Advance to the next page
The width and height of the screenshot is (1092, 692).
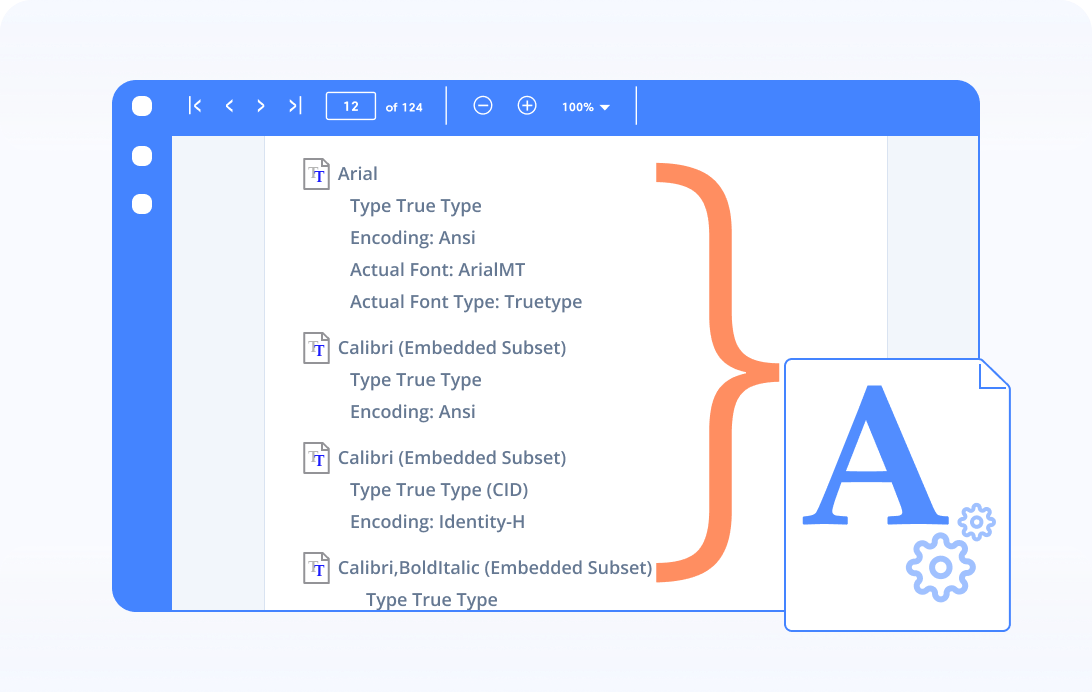point(261,105)
